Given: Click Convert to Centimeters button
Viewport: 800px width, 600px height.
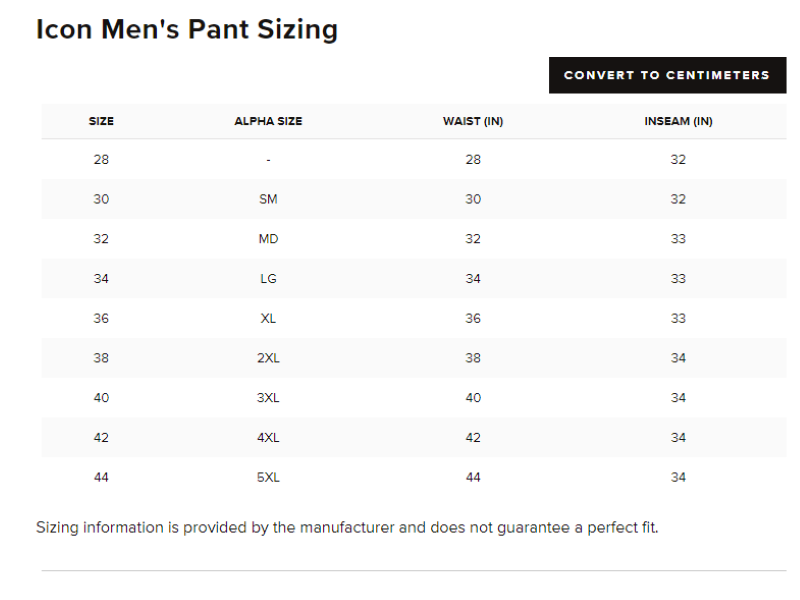Looking at the screenshot, I should tap(667, 75).
